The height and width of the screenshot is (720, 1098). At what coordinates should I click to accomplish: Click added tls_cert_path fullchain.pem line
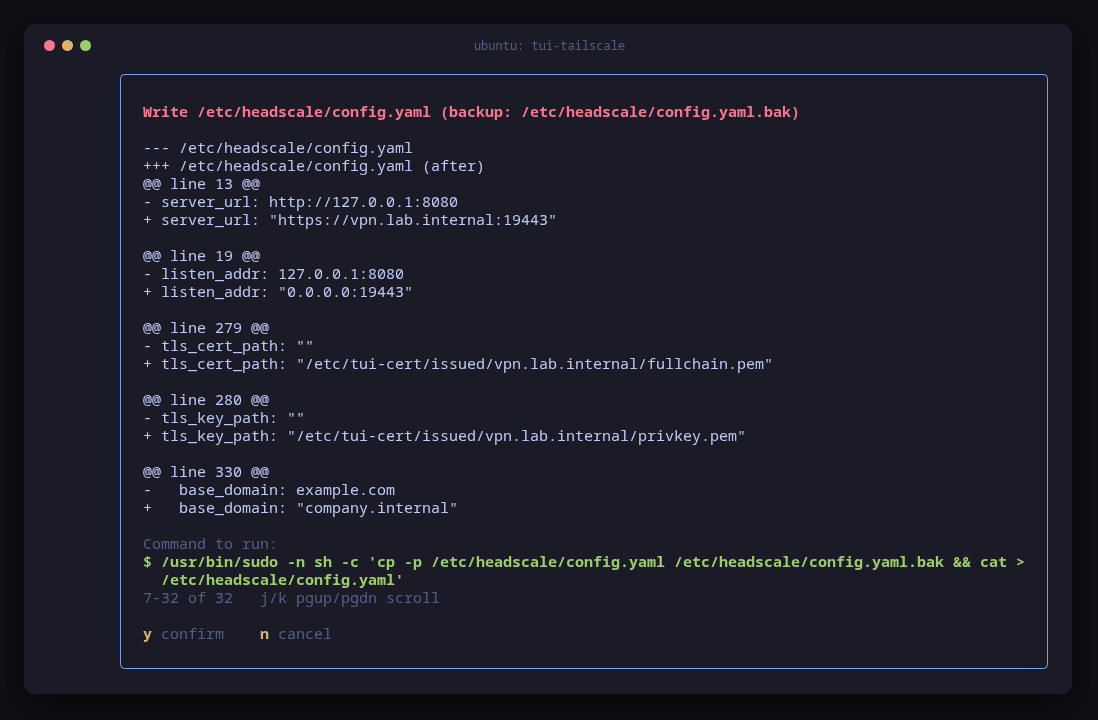tap(457, 364)
